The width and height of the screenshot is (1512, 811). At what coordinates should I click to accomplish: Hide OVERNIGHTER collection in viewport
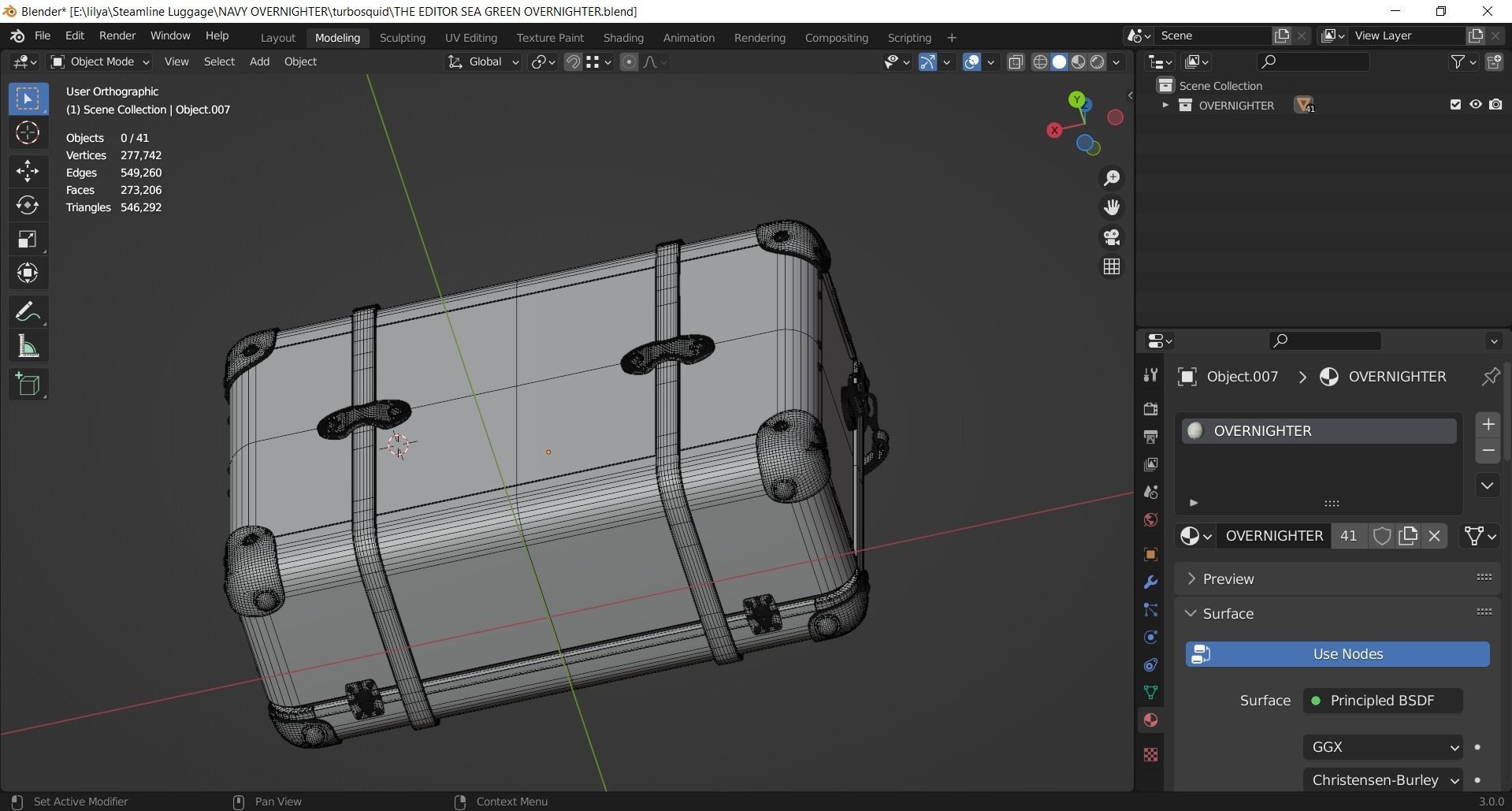click(x=1476, y=105)
